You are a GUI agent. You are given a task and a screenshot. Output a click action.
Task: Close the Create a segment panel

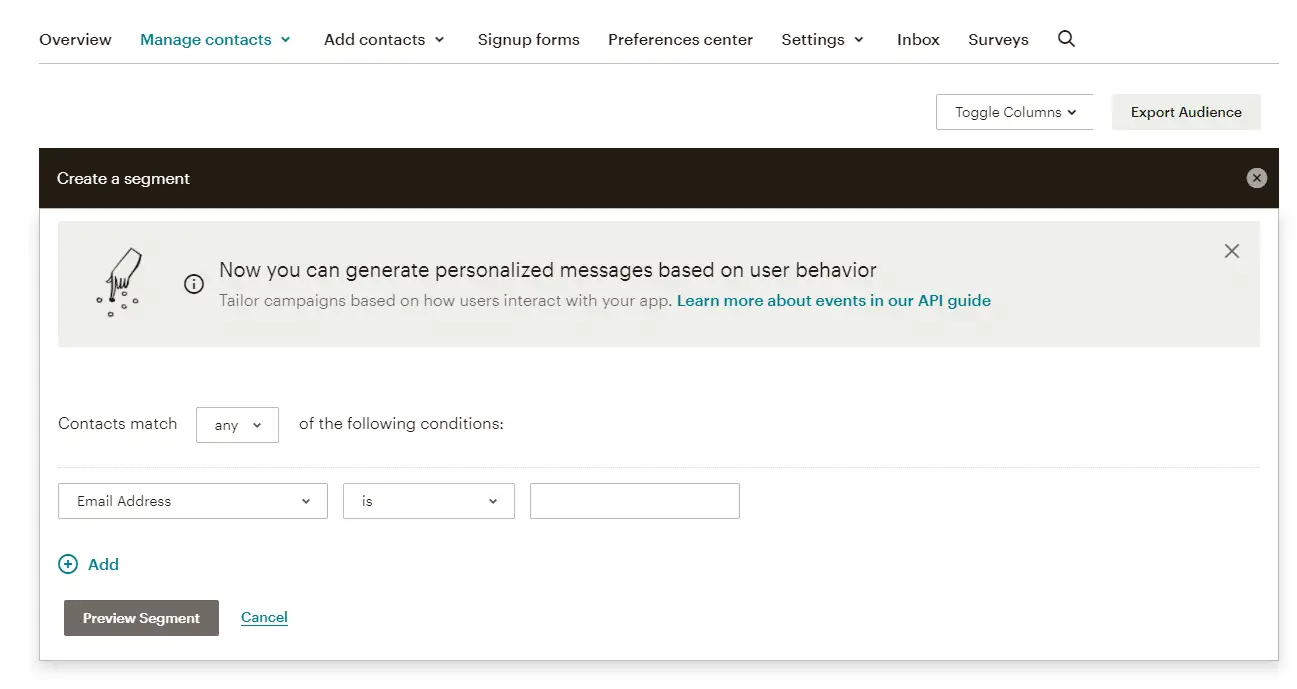point(1256,178)
